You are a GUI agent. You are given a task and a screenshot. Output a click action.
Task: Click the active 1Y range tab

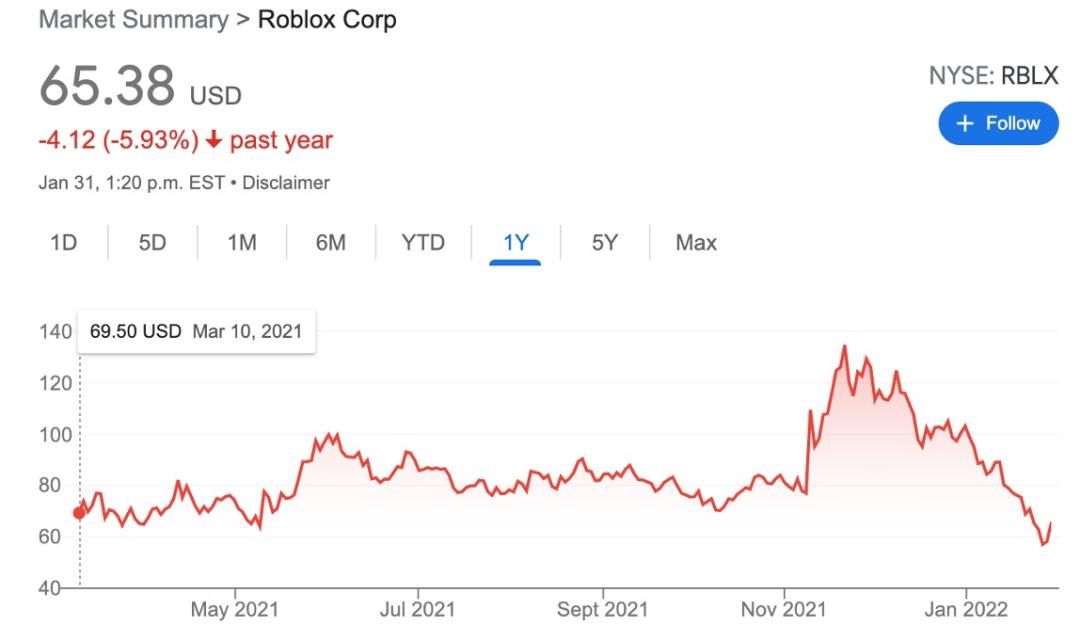tap(515, 242)
